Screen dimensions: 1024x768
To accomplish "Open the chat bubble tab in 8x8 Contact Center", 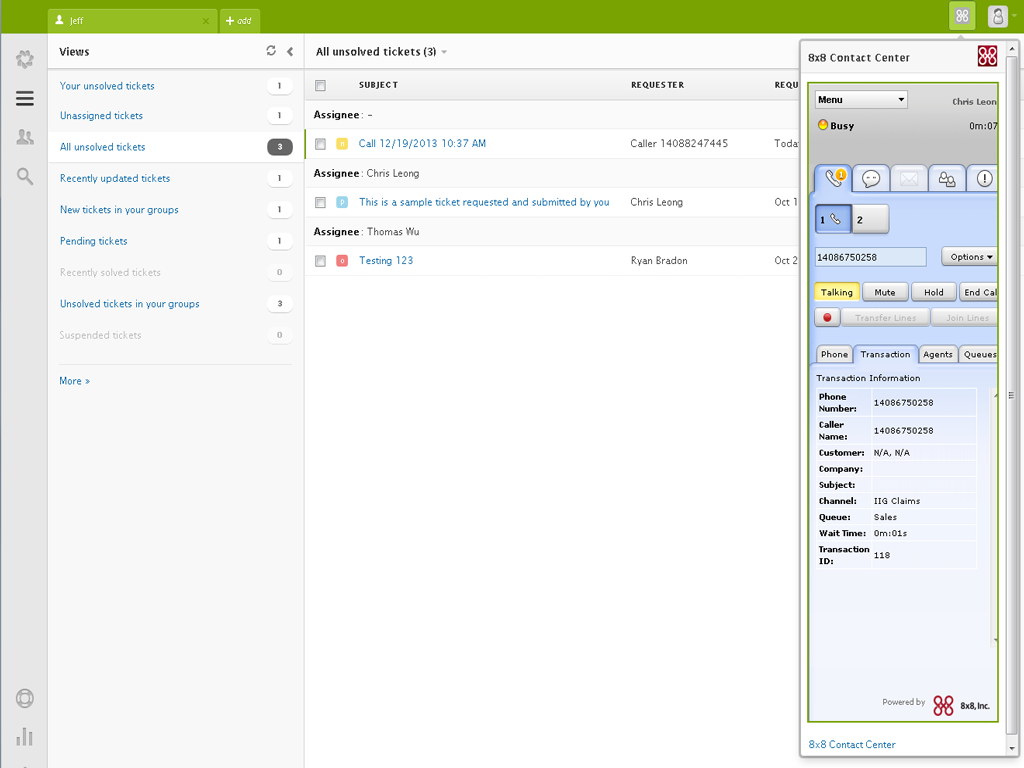I will (x=871, y=178).
